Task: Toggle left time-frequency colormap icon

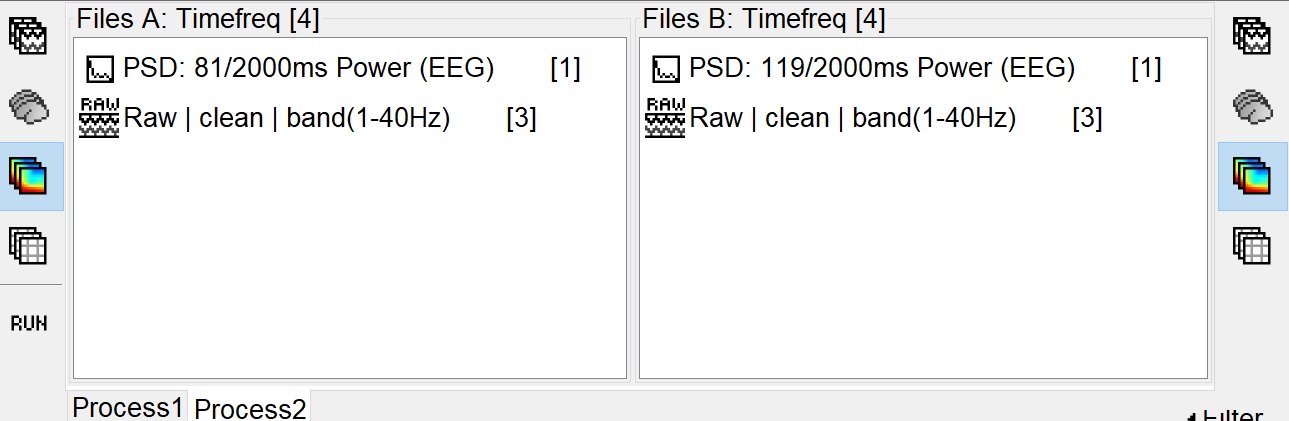Action: click(29, 176)
